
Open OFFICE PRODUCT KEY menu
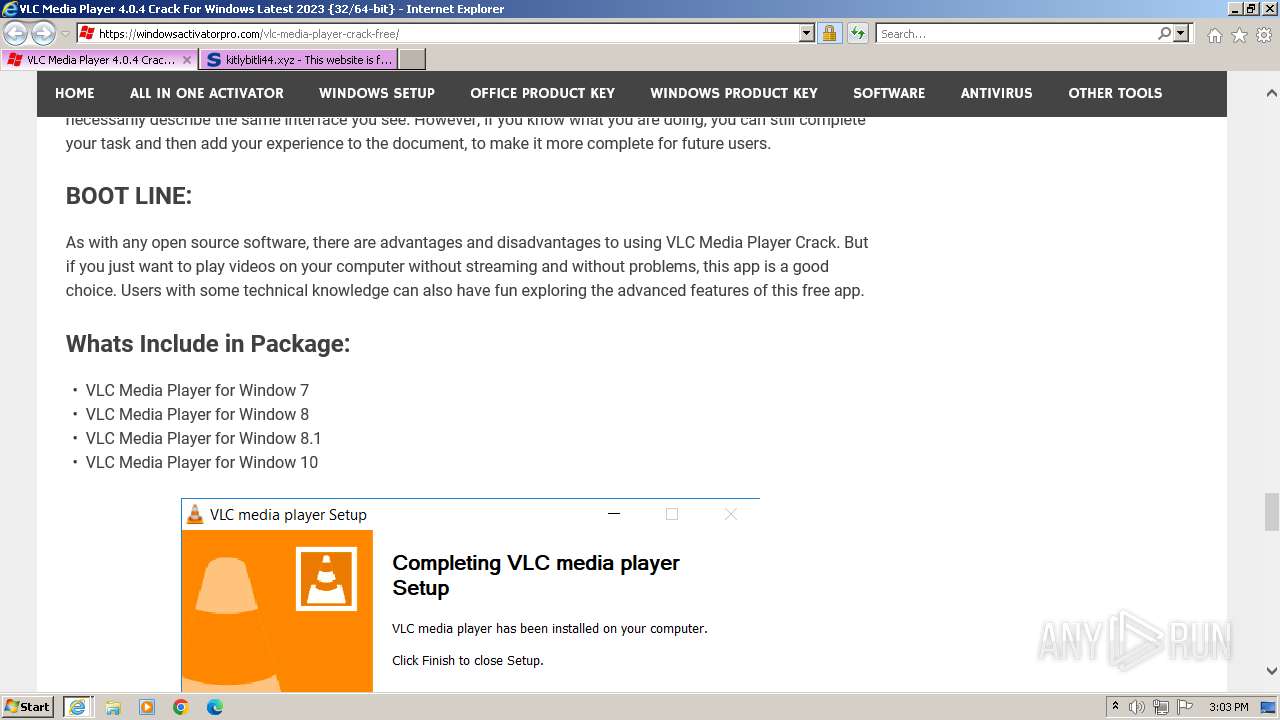pos(543,93)
